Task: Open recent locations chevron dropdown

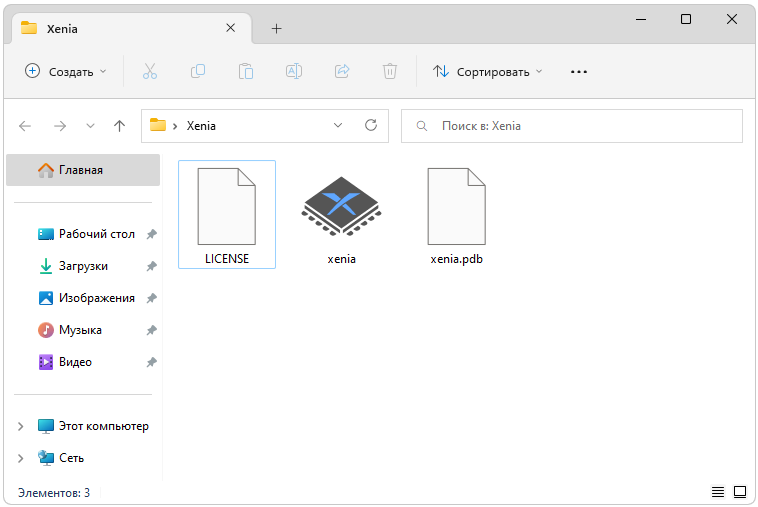Action: (90, 126)
